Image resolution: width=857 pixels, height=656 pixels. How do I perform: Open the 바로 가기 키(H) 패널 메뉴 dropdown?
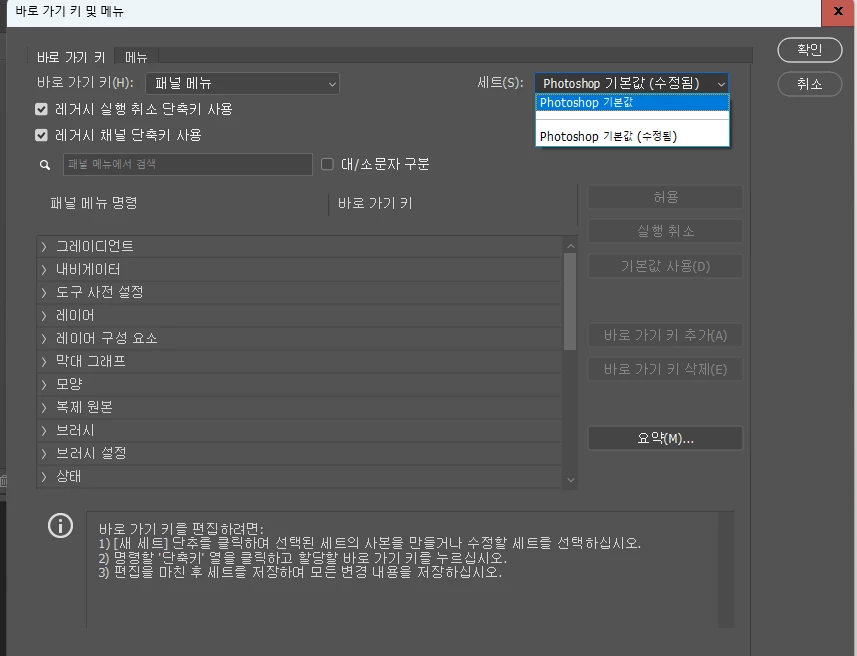point(242,84)
